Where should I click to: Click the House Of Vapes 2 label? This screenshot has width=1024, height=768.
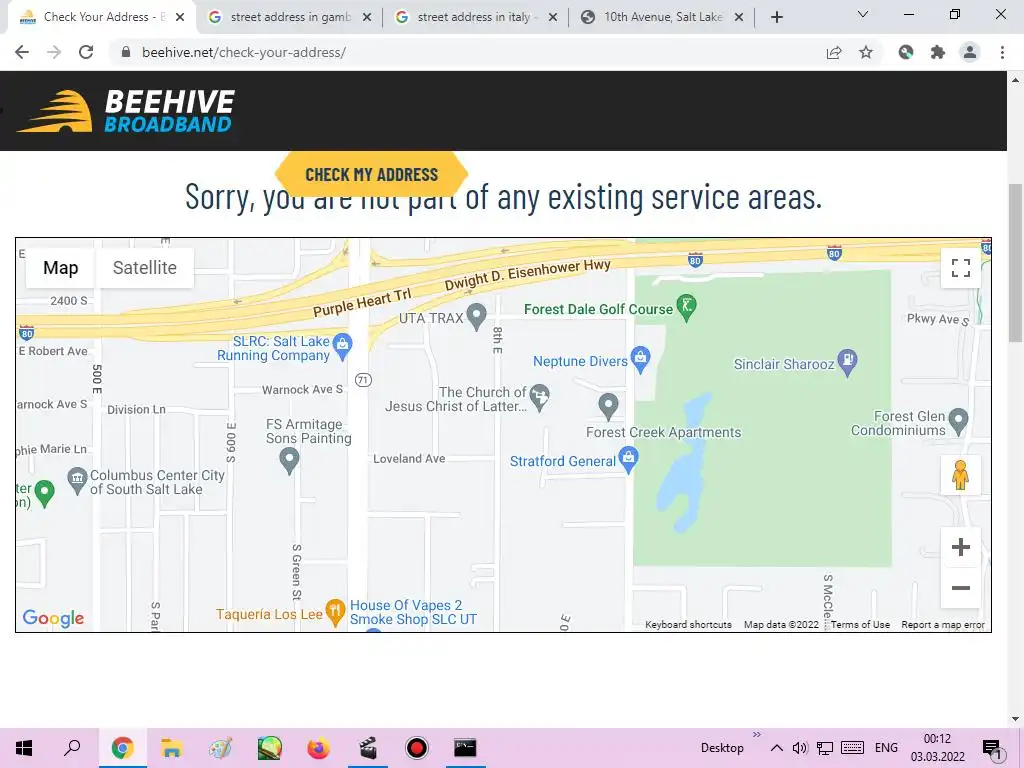point(413,613)
